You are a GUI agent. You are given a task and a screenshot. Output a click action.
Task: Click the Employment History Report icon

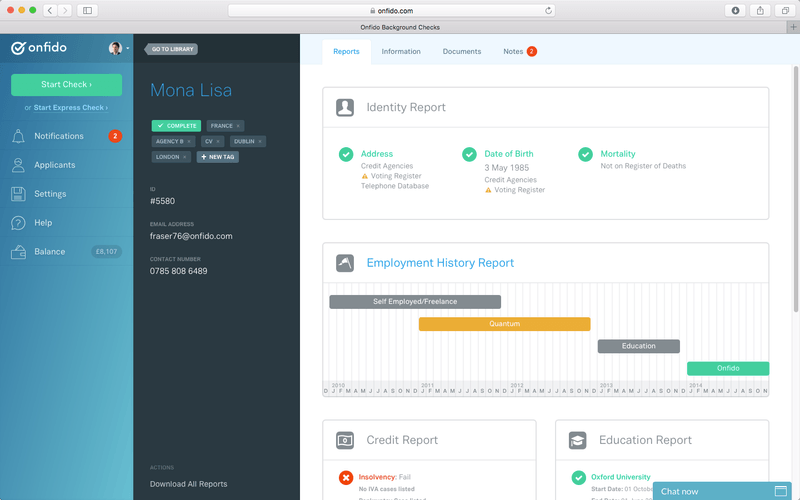coord(345,263)
